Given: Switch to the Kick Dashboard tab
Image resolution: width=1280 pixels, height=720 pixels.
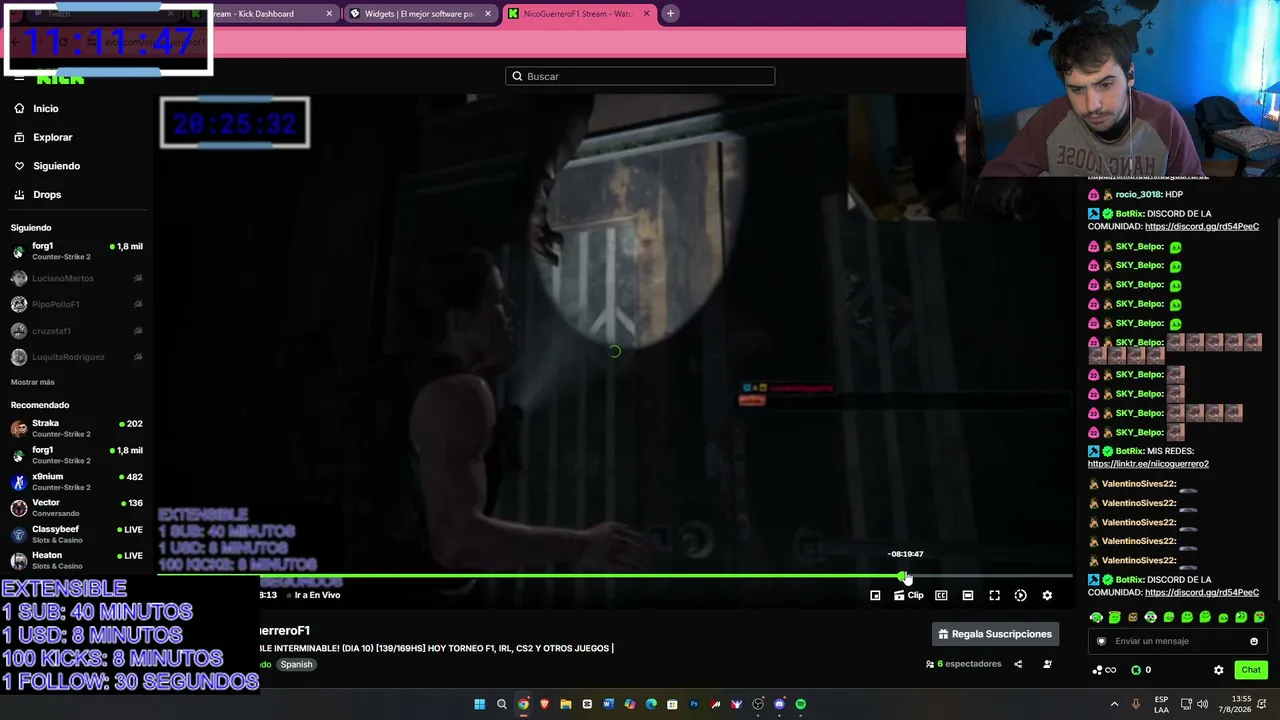Looking at the screenshot, I should point(262,14).
